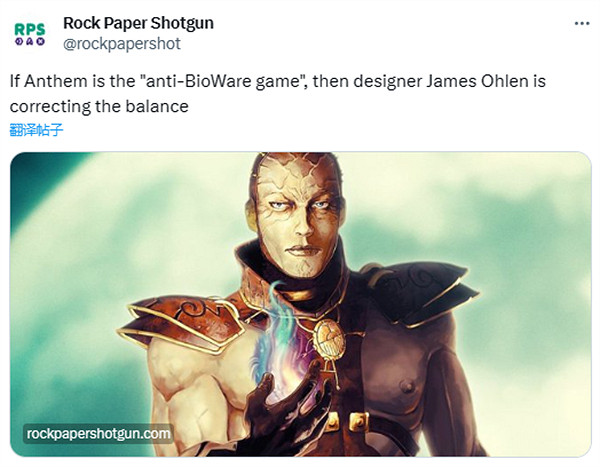Click the RPS profile avatar
The width and height of the screenshot is (600, 467).
[30, 34]
